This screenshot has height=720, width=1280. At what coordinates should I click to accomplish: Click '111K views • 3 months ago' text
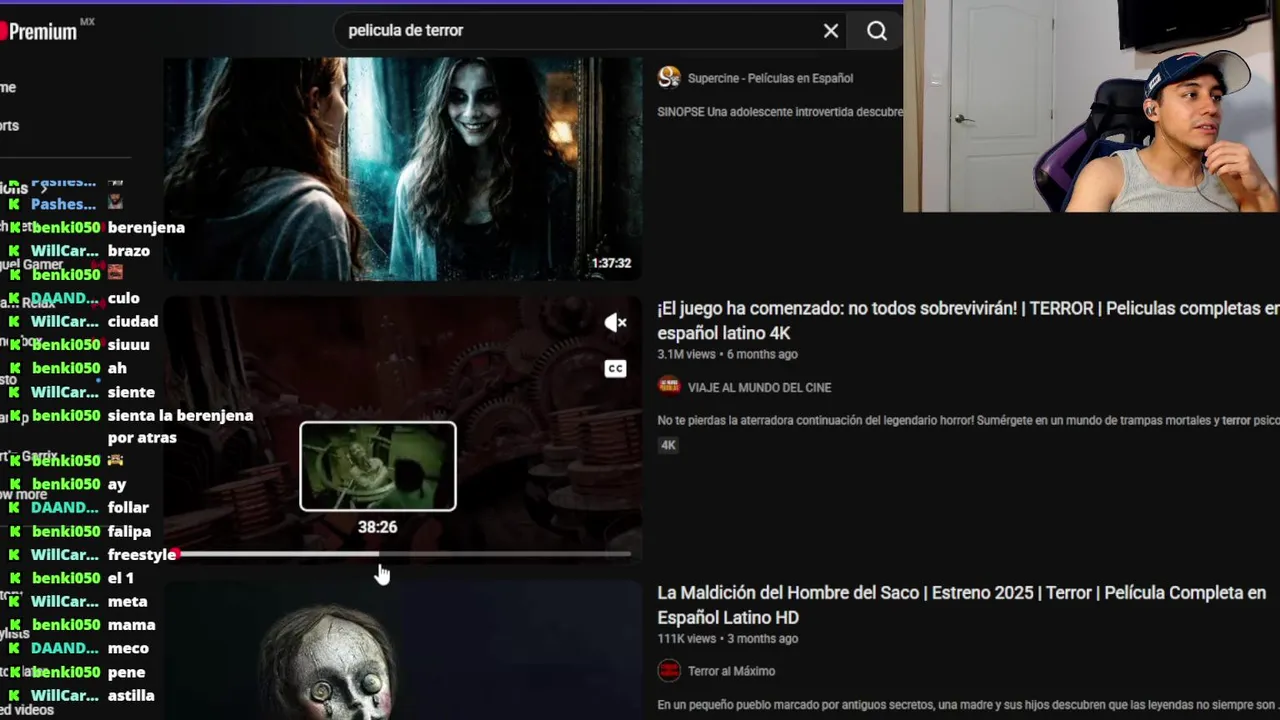(727, 638)
